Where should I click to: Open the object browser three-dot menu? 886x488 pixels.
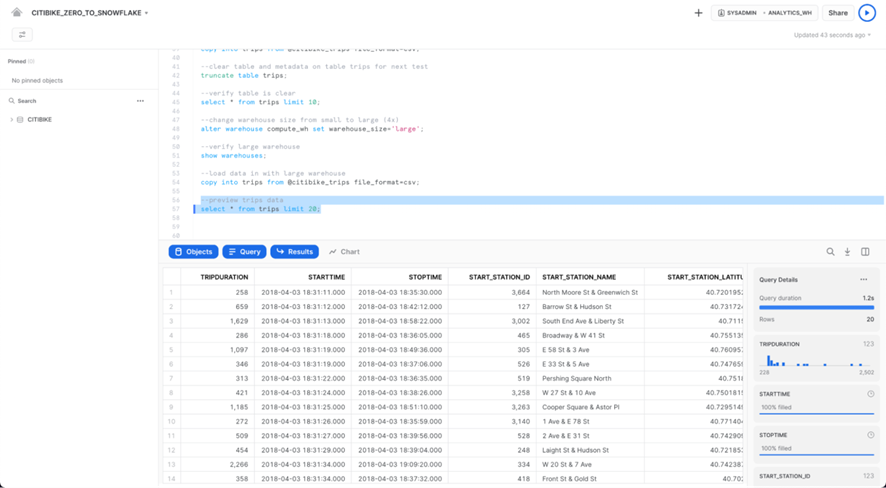140,101
